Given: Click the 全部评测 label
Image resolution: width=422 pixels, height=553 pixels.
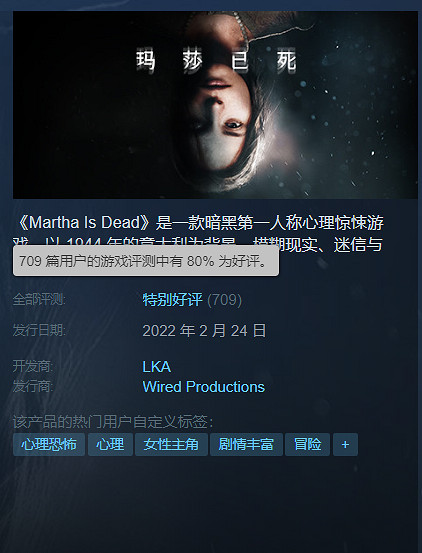Looking at the screenshot, I should pyautogui.click(x=39, y=300).
